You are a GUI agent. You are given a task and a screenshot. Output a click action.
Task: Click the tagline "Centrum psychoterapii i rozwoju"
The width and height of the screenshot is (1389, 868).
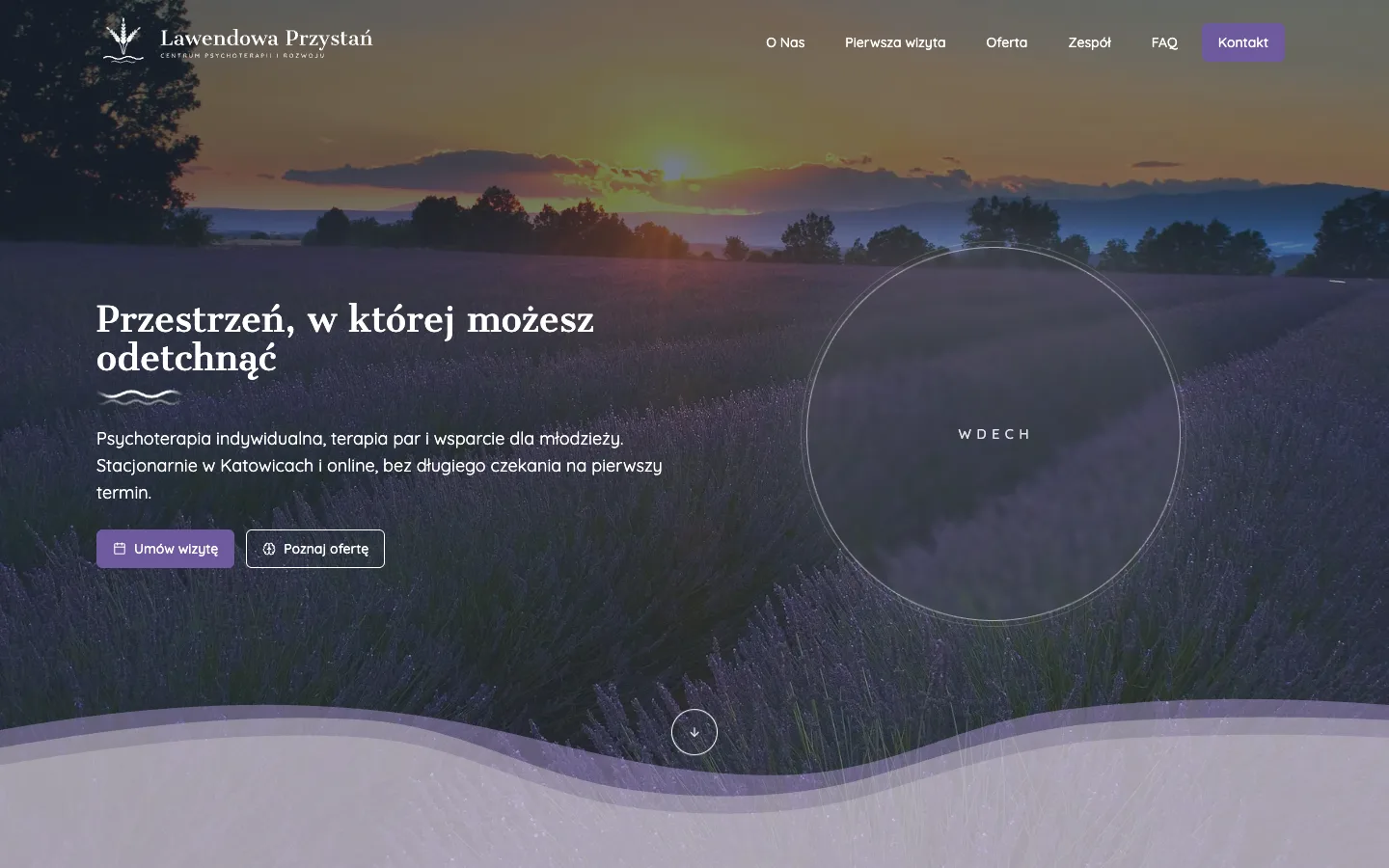coord(242,56)
